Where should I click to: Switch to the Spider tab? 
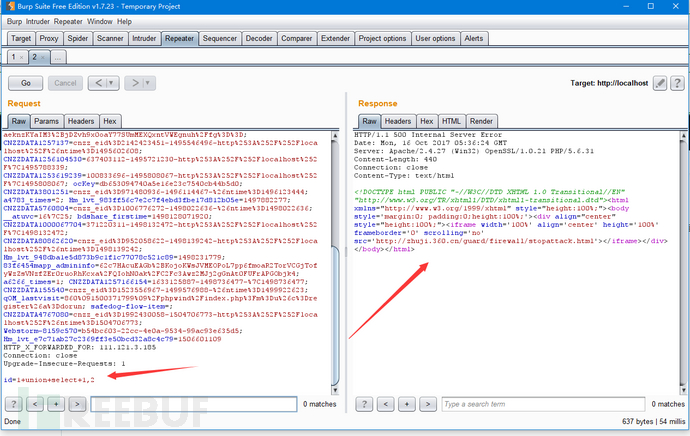point(77,38)
